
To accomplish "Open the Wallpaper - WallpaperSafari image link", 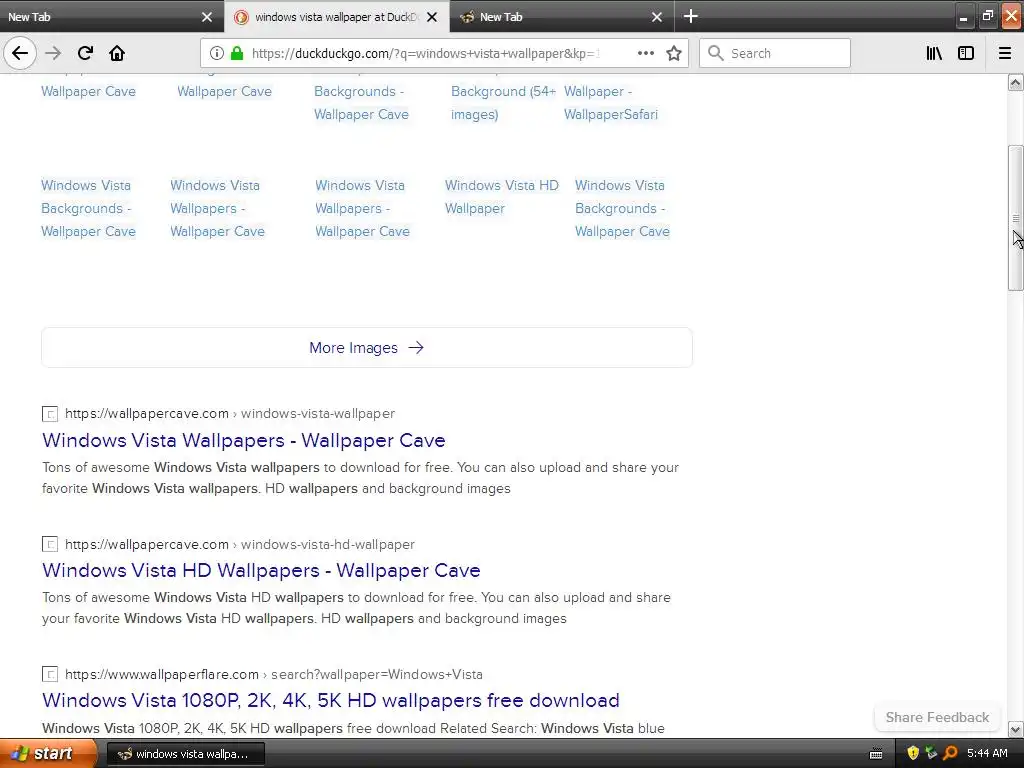I will click(x=611, y=103).
